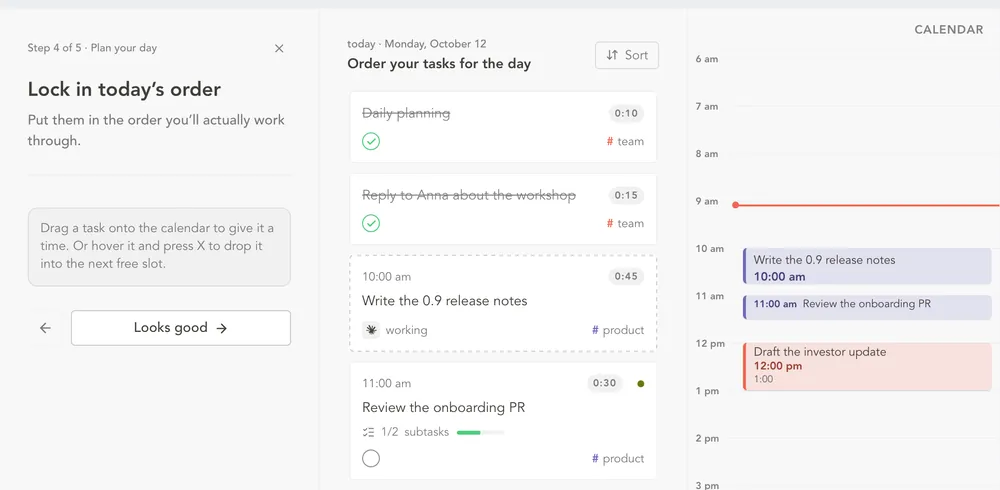1000x490 pixels.
Task: Close the Plan your day guide
Action: coord(279,48)
